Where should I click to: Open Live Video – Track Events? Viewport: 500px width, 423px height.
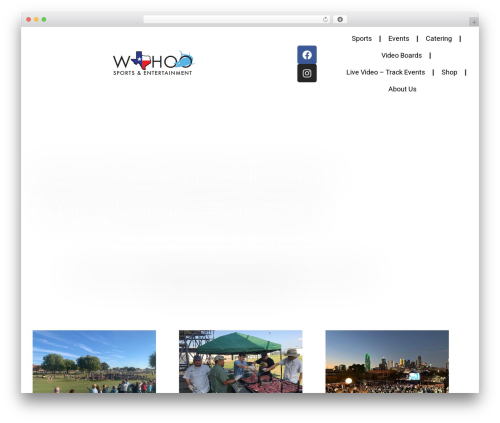click(x=385, y=72)
